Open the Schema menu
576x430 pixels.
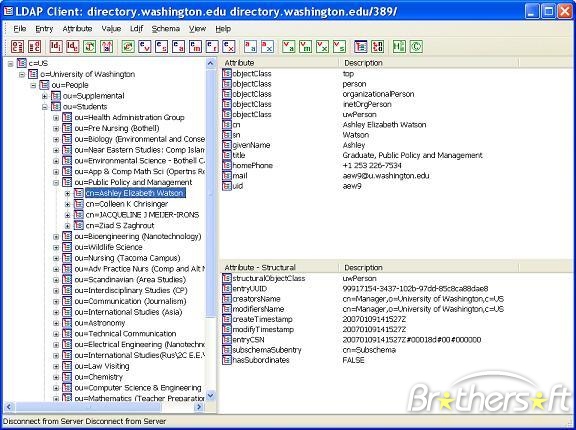coord(166,29)
